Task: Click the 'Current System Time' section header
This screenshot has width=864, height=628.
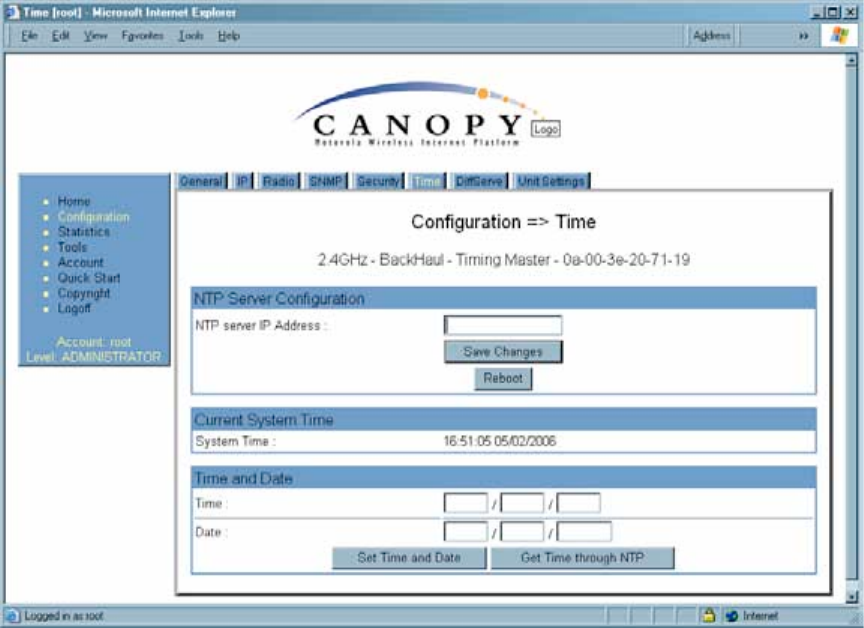Action: 503,420
